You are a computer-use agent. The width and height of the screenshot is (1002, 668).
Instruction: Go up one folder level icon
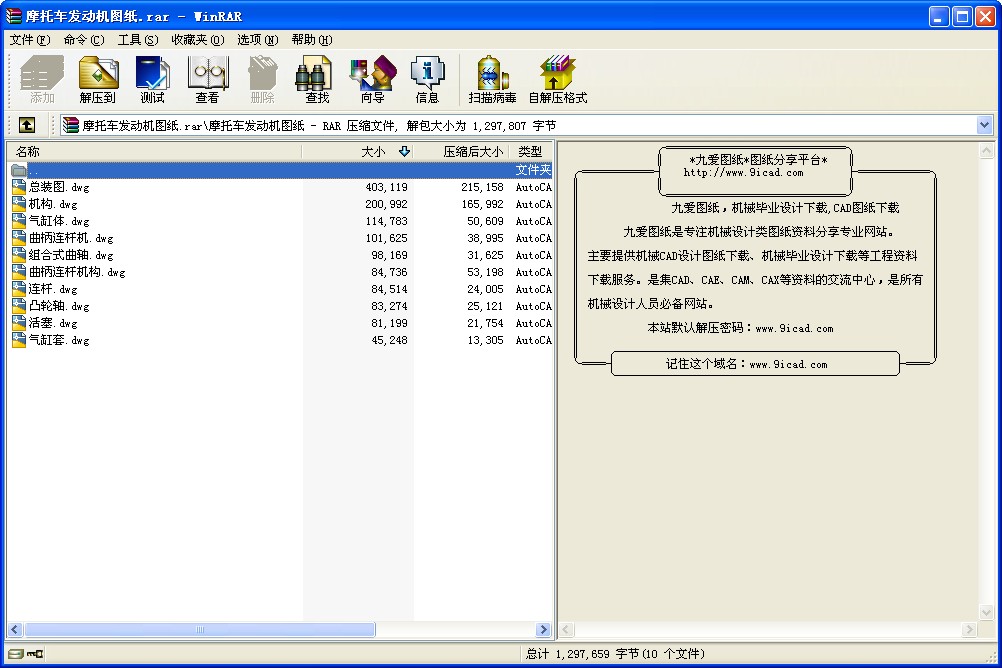[27, 125]
